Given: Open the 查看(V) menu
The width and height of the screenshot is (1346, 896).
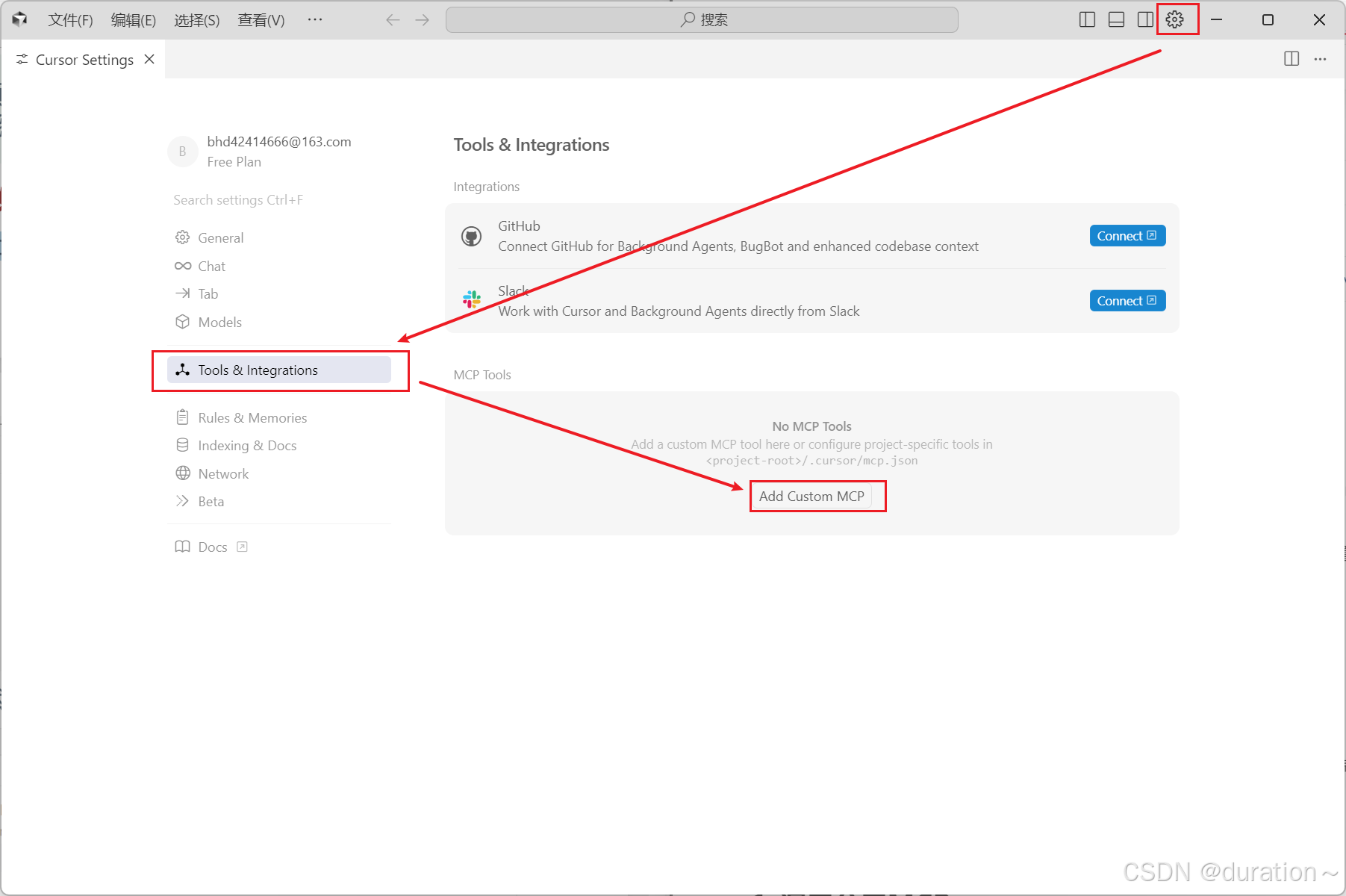Looking at the screenshot, I should pyautogui.click(x=261, y=20).
